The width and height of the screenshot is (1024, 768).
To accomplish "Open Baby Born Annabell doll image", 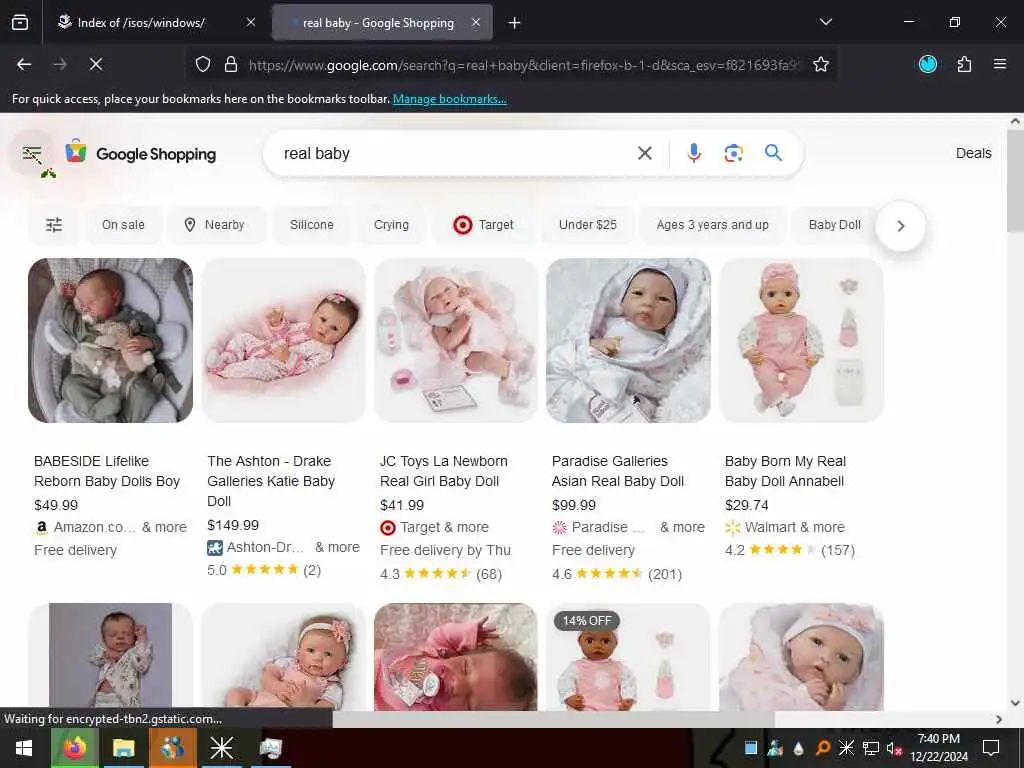I will (801, 340).
